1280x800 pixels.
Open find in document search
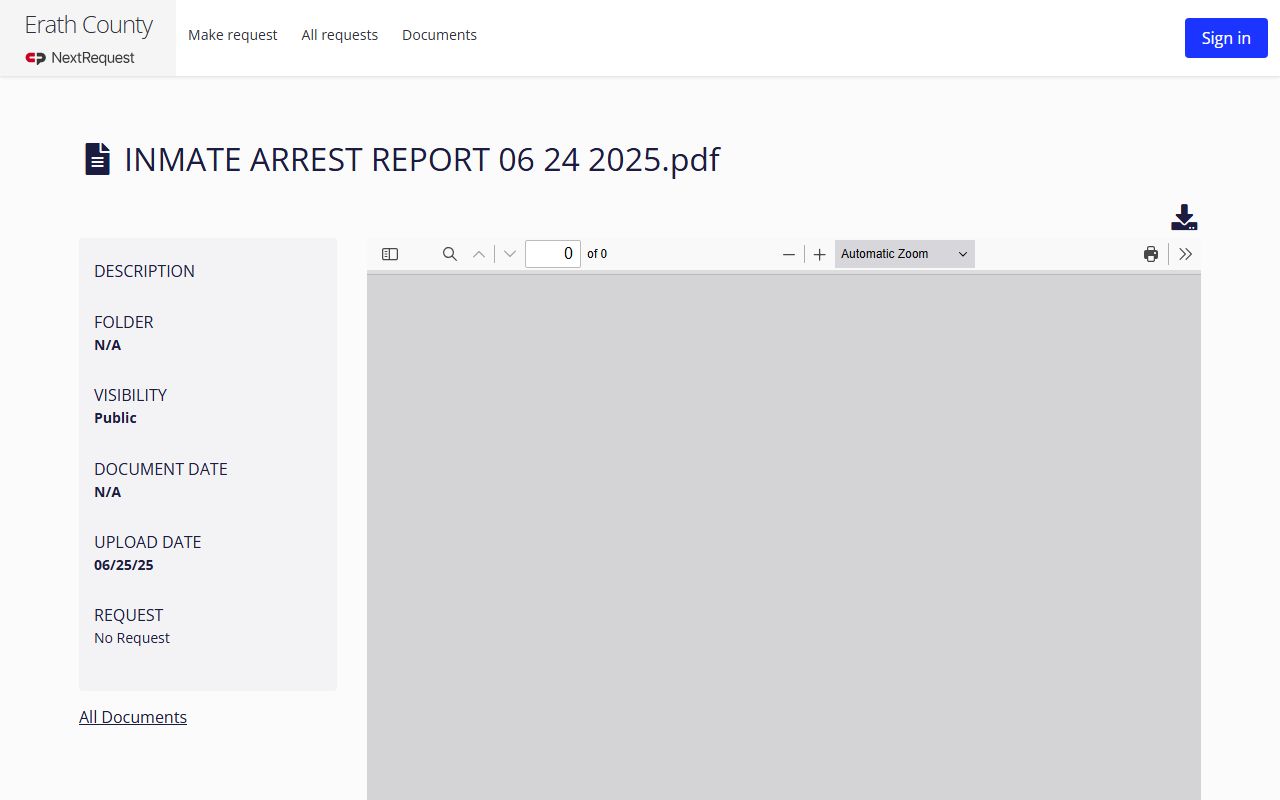(x=450, y=254)
